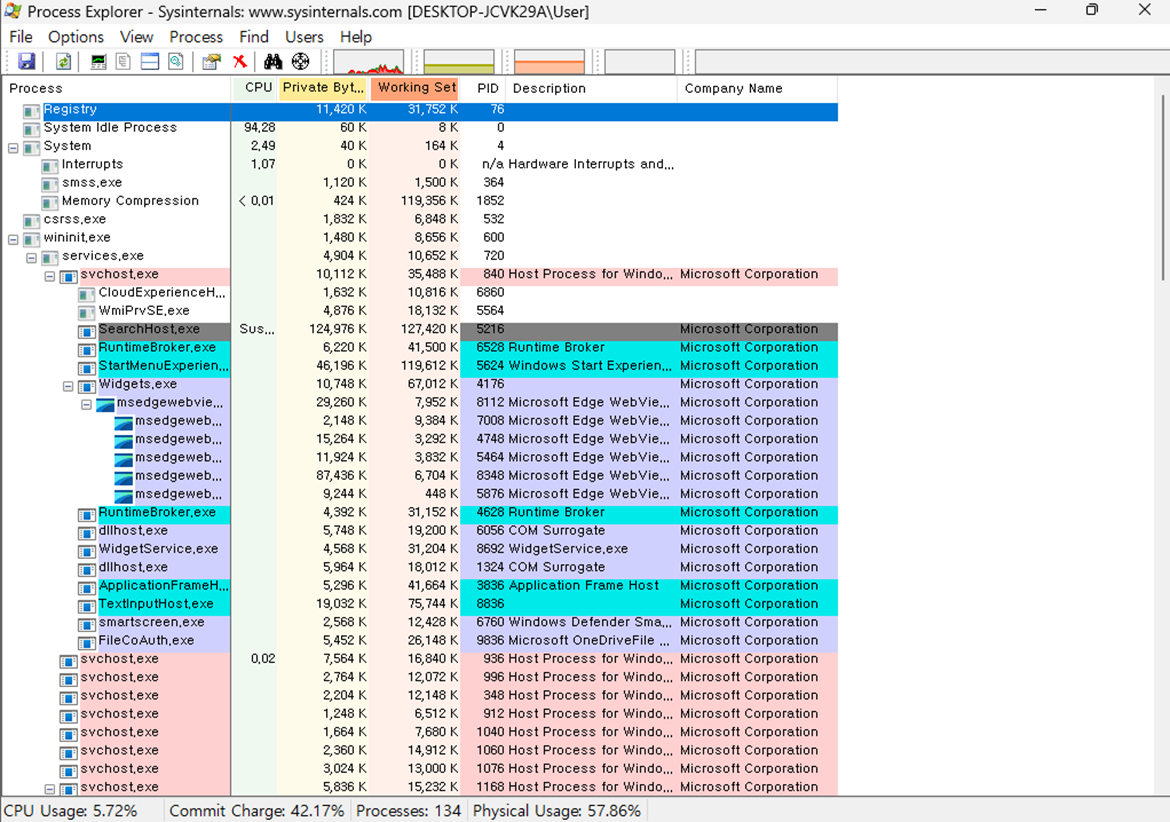Click the WidgetService.exe process icon
Screen dimensions: 1170x822
[87, 550]
